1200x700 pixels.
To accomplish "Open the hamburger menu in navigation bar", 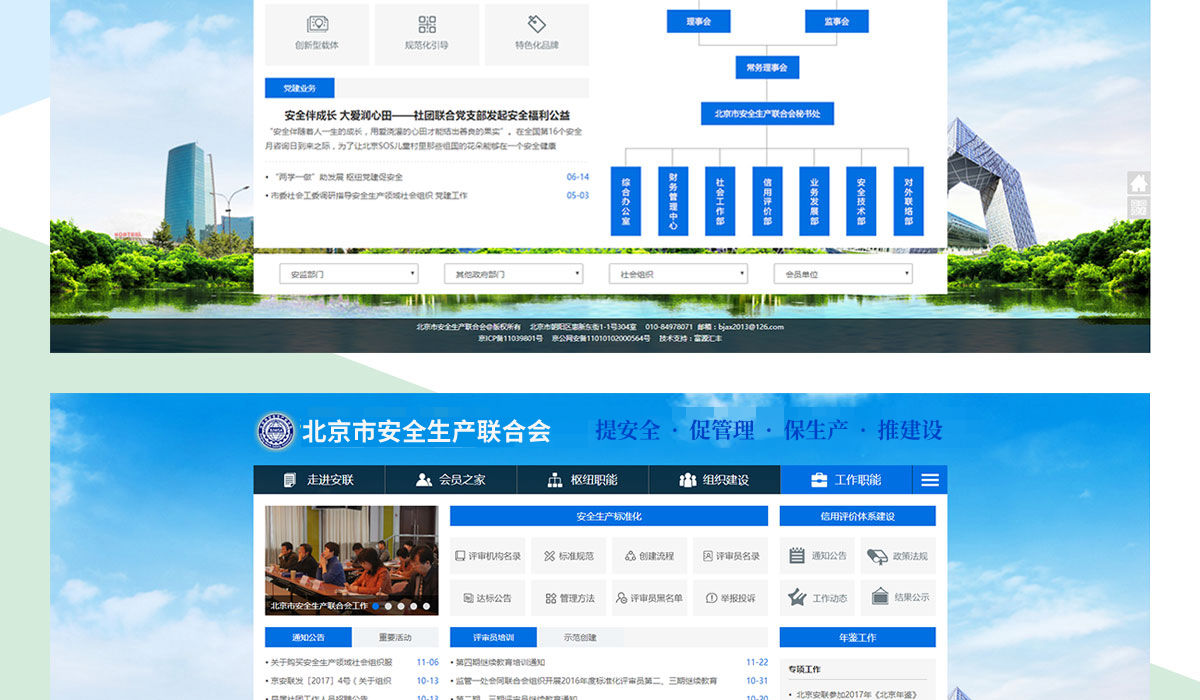I will tap(930, 480).
